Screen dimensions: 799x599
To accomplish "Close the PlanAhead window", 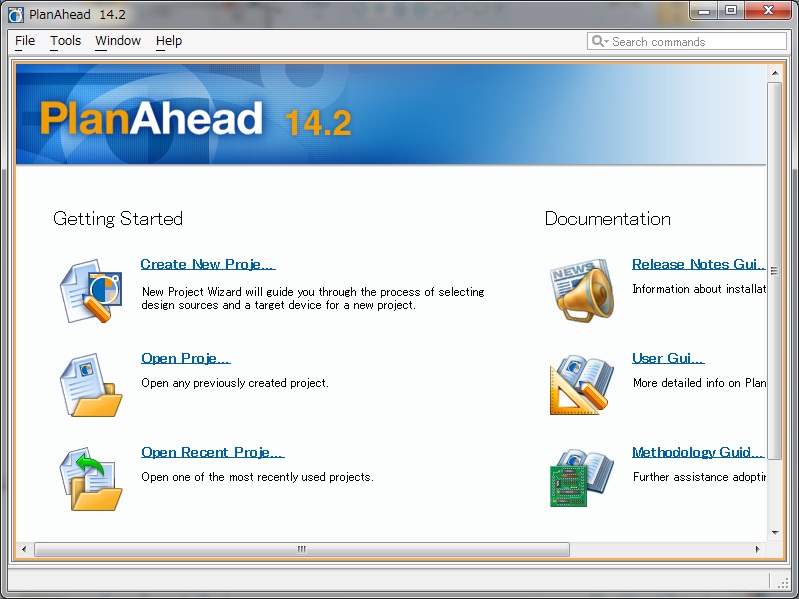I will [x=768, y=10].
